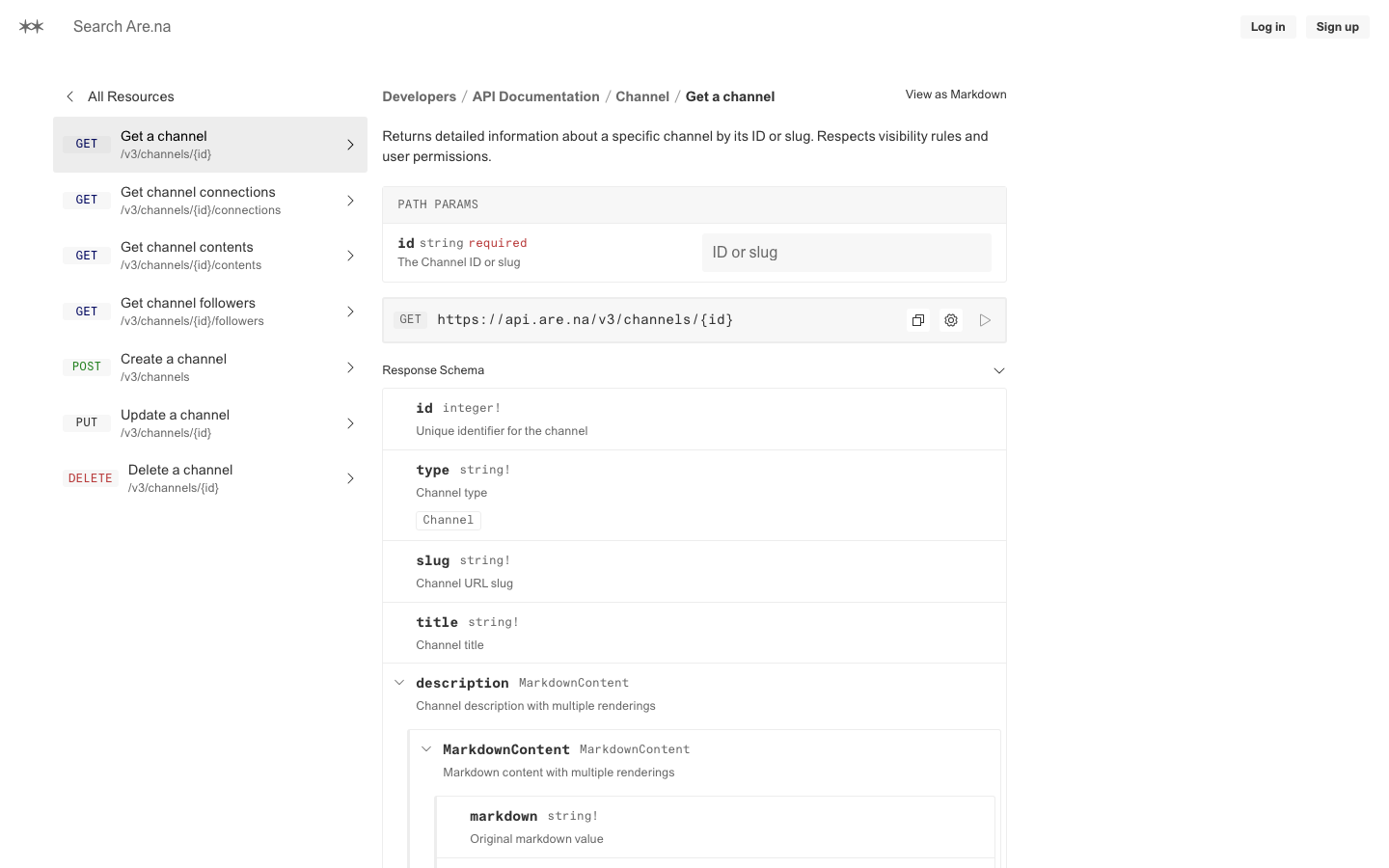This screenshot has width=1389, height=868.
Task: Click chevron beside Delete a channel
Action: click(350, 478)
